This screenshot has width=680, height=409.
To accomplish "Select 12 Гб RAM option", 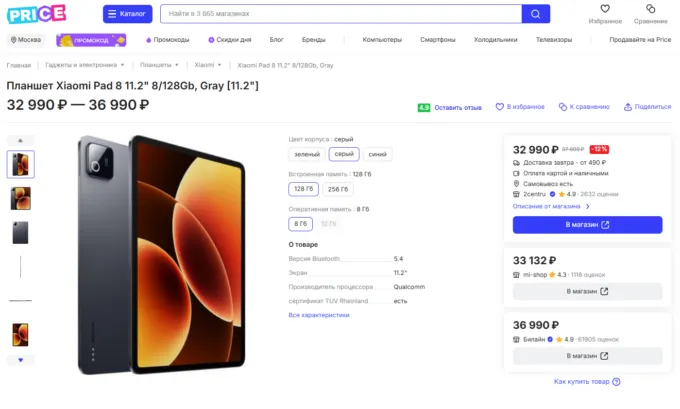I will pyautogui.click(x=328, y=224).
